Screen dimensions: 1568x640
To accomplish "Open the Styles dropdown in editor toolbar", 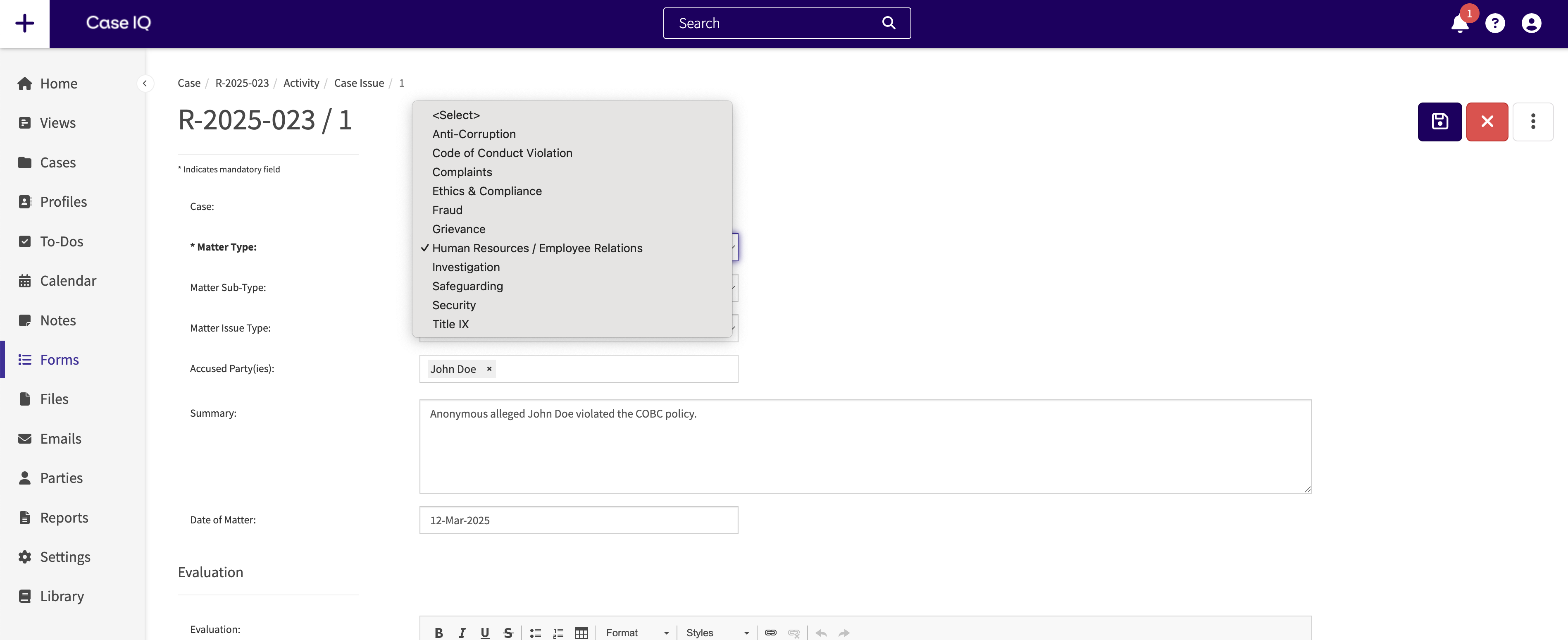I will pos(717,632).
